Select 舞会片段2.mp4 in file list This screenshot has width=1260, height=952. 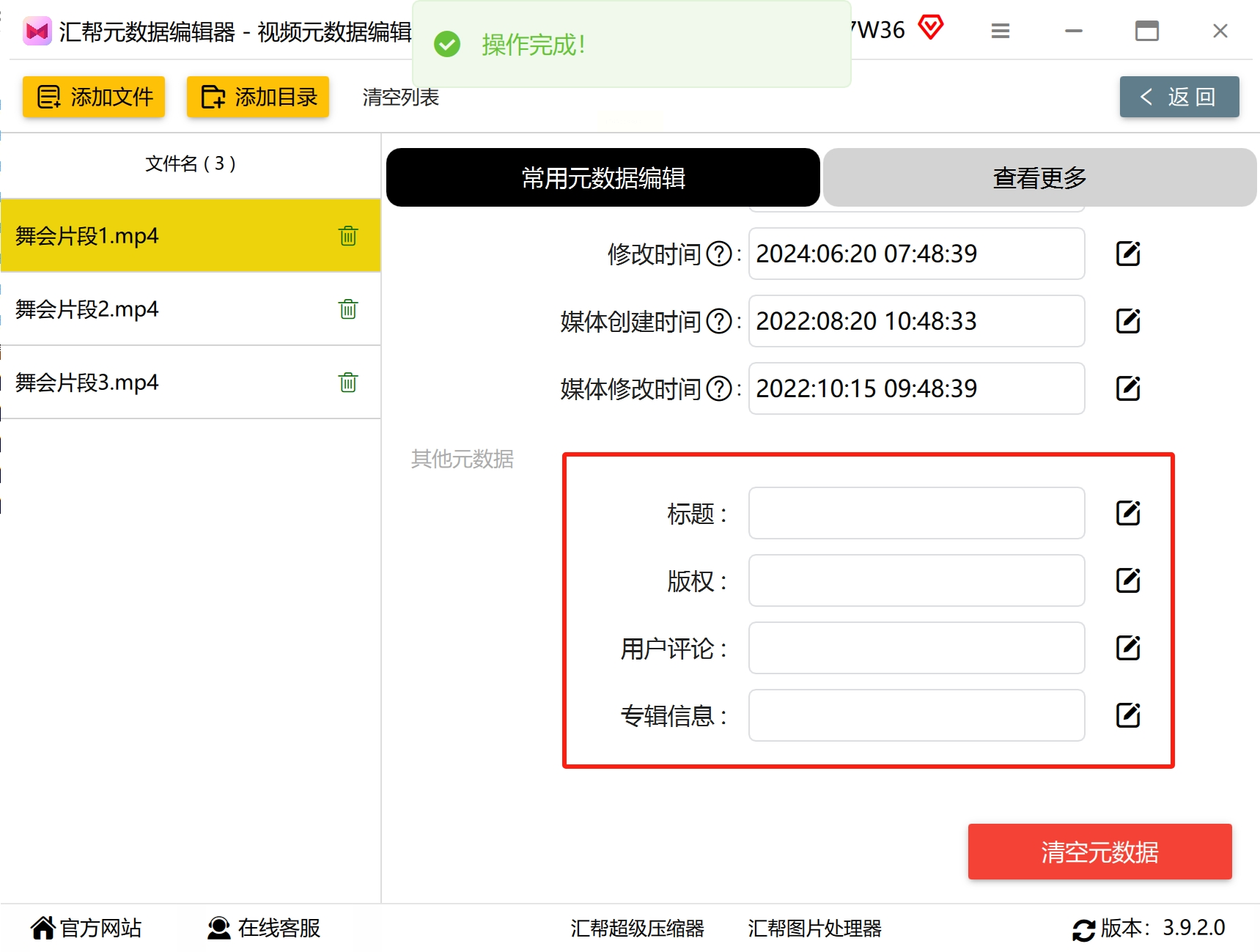click(191, 309)
